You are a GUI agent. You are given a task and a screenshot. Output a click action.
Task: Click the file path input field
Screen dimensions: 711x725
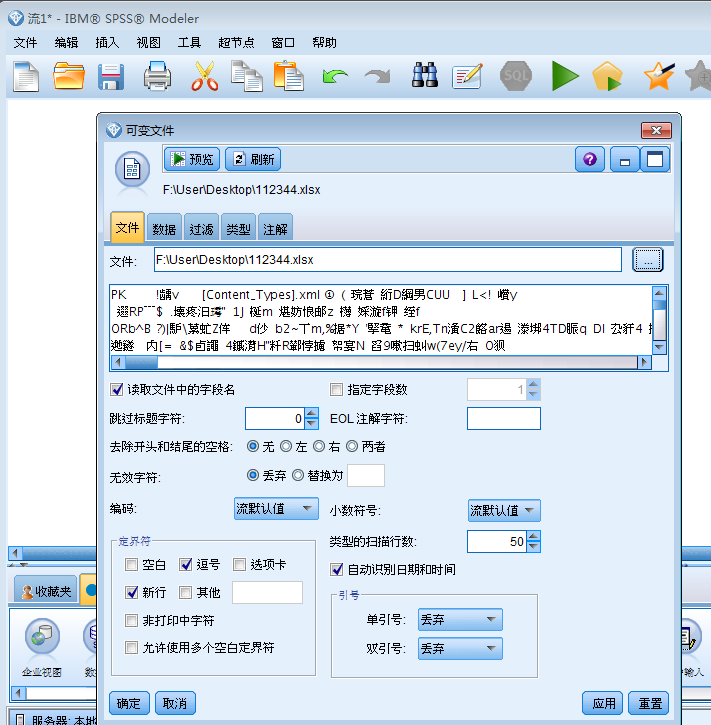(x=387, y=260)
